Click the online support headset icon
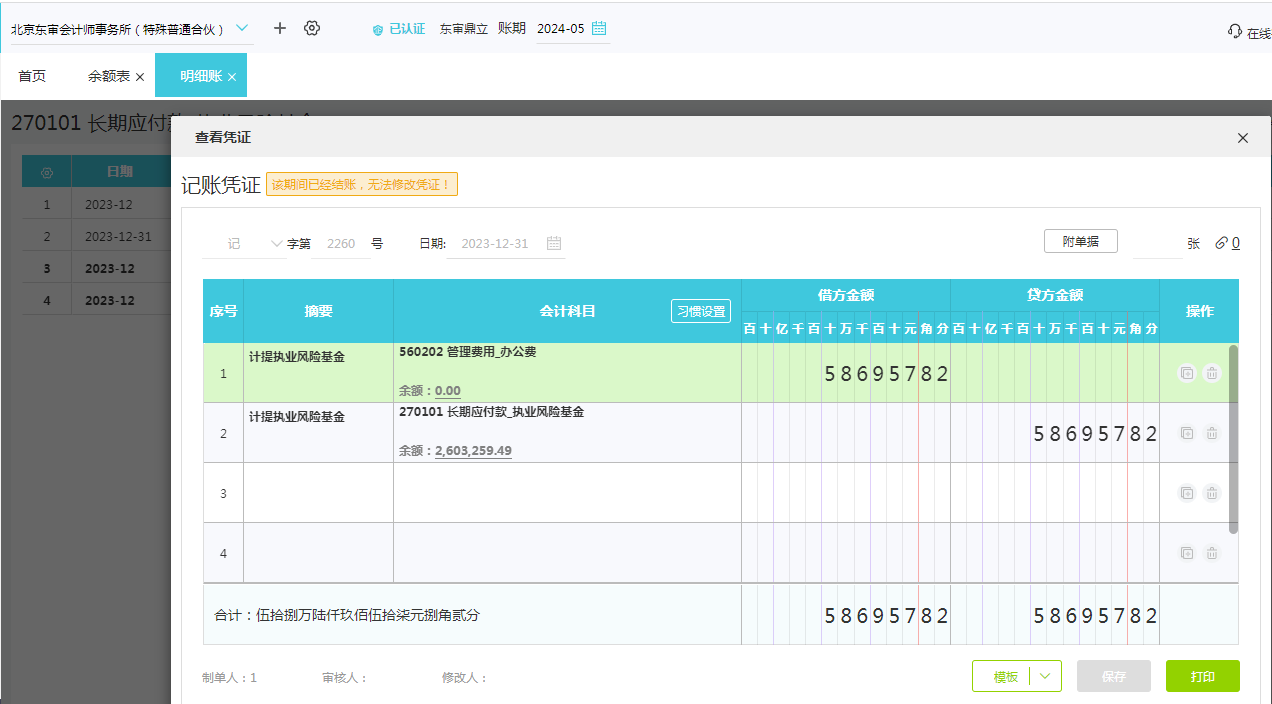The image size is (1272, 704). pos(1235,32)
